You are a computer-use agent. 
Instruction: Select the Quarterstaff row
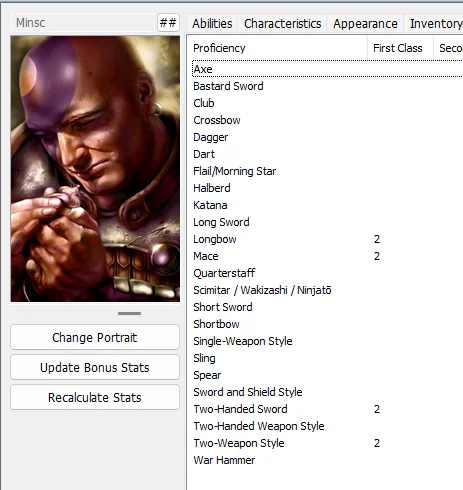[327, 273]
